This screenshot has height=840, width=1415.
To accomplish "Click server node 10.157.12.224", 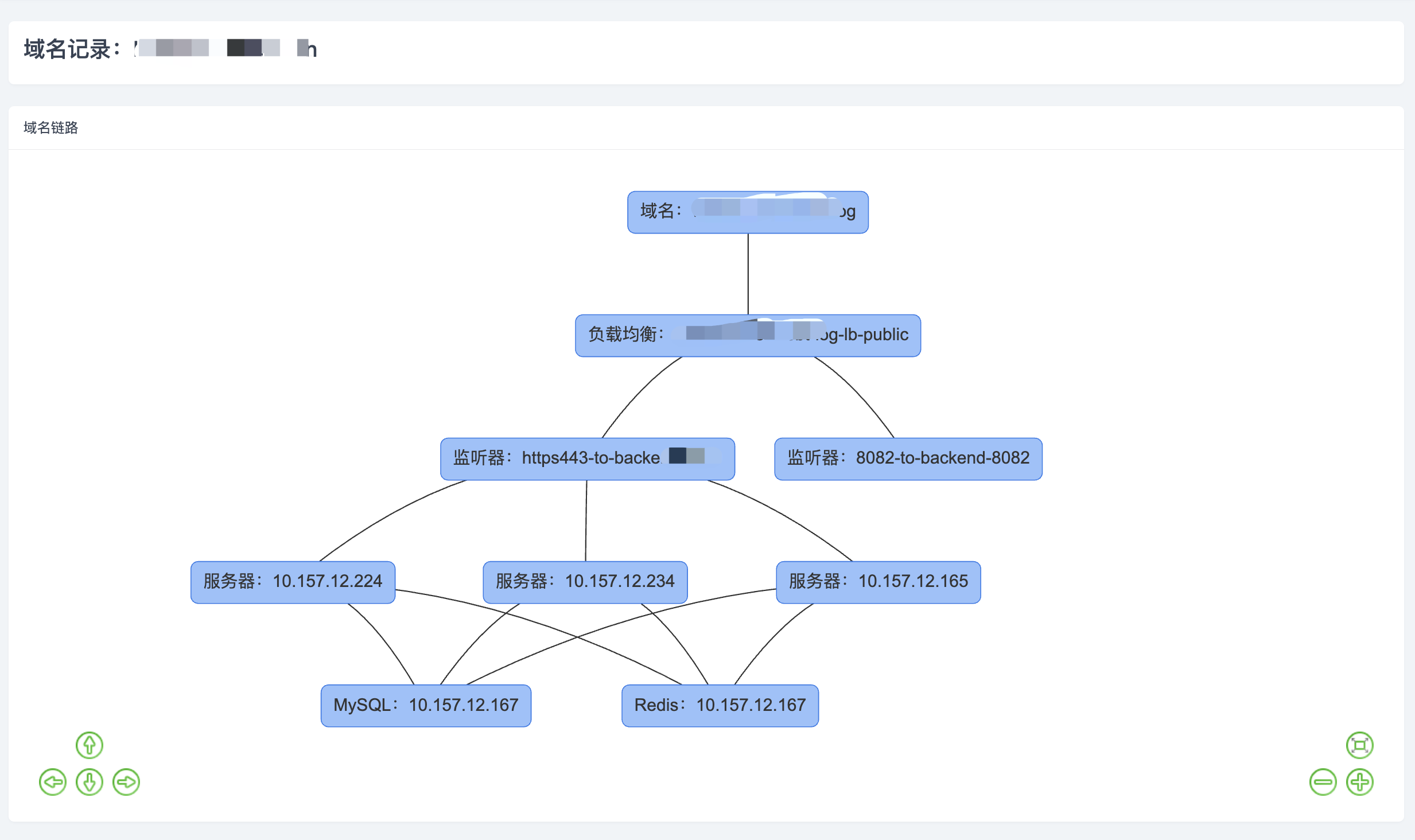I will (293, 582).
